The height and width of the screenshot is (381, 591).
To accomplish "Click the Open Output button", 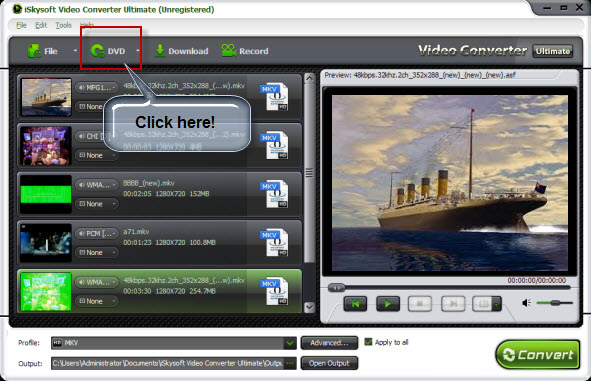I will 329,363.
